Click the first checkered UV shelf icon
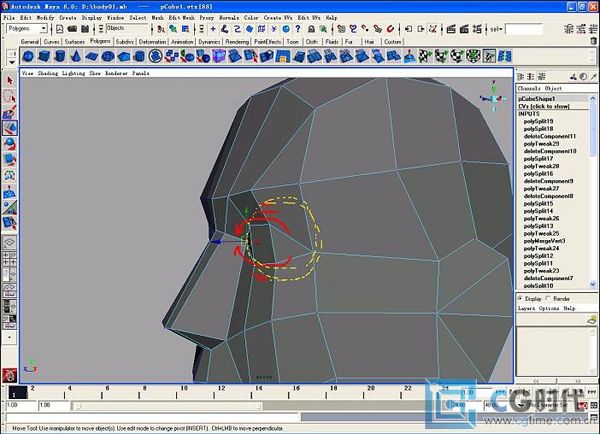 pyautogui.click(x=425, y=57)
